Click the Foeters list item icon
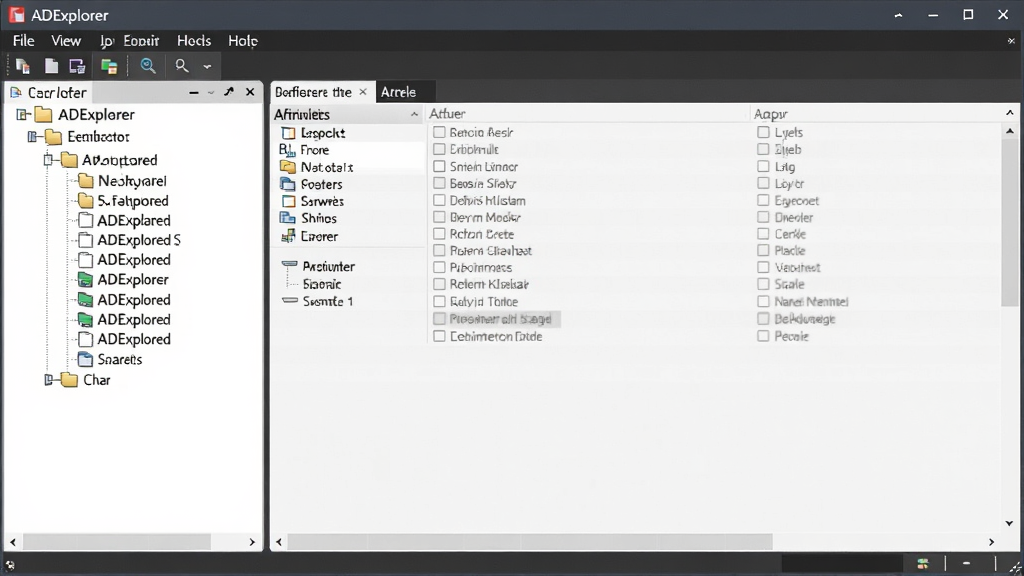The height and width of the screenshot is (576, 1024). tap(287, 184)
